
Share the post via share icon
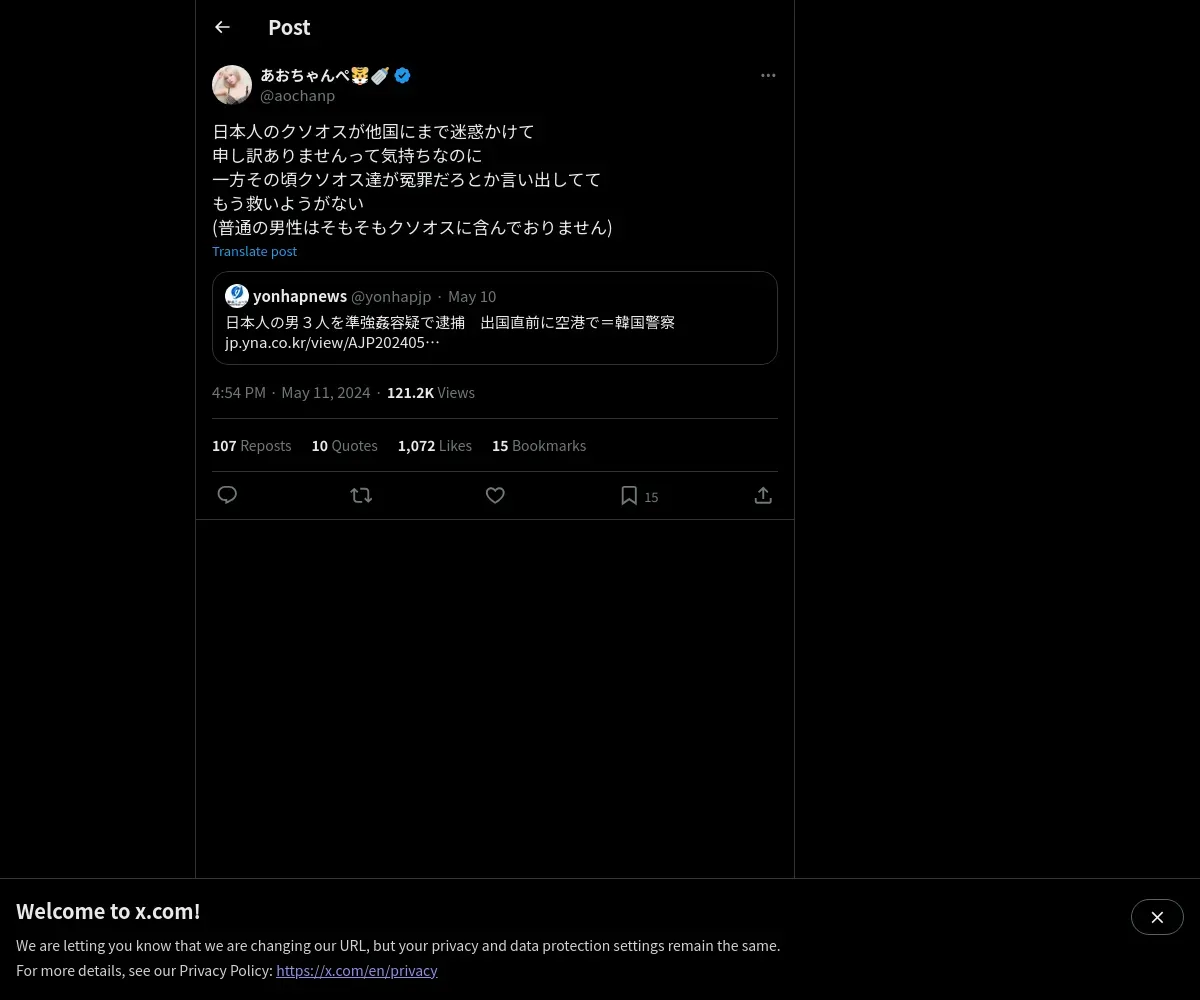tap(763, 495)
